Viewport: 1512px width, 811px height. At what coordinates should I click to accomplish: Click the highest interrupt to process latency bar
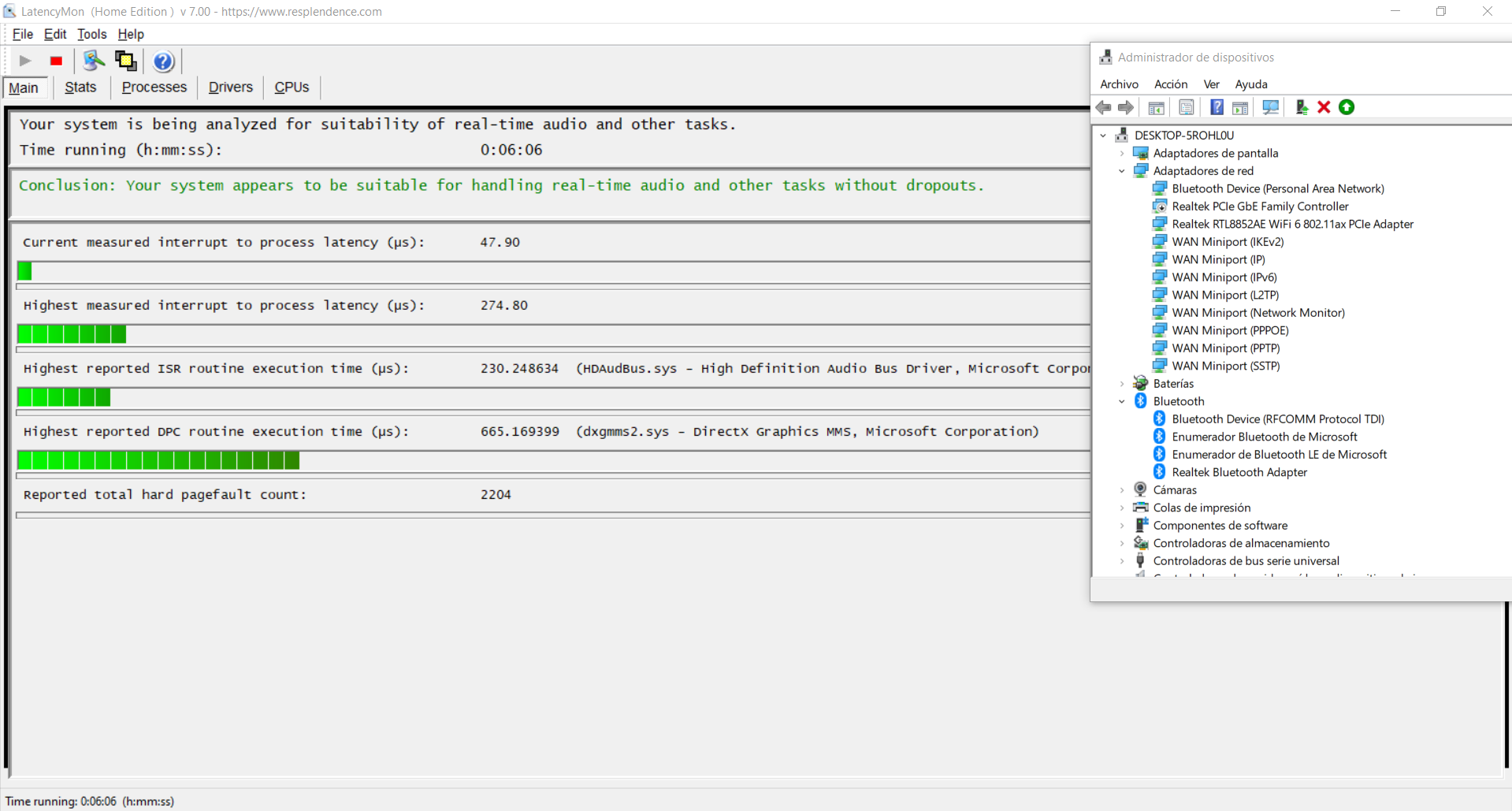(552, 334)
